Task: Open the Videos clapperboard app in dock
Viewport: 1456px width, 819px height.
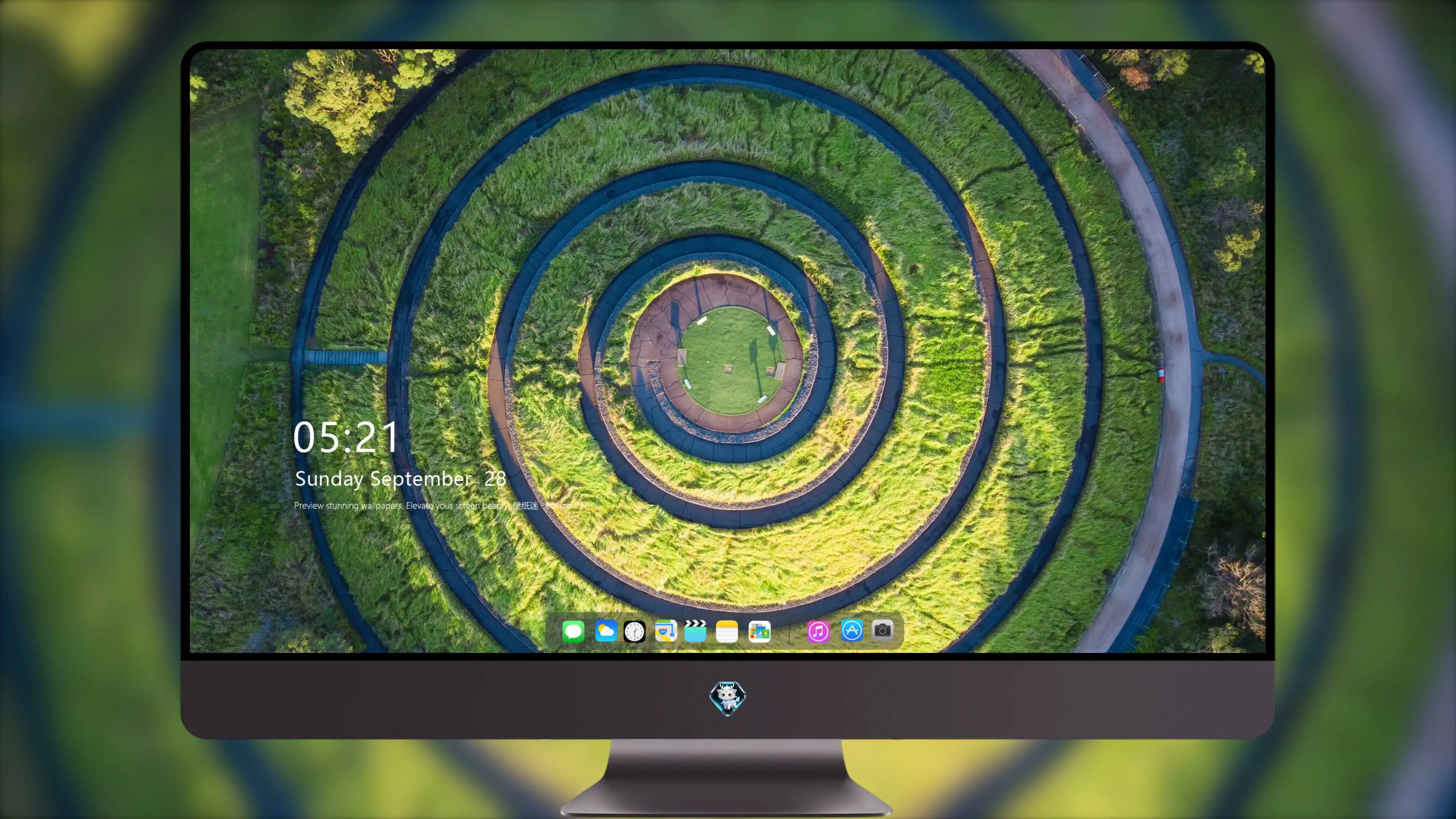Action: click(695, 631)
